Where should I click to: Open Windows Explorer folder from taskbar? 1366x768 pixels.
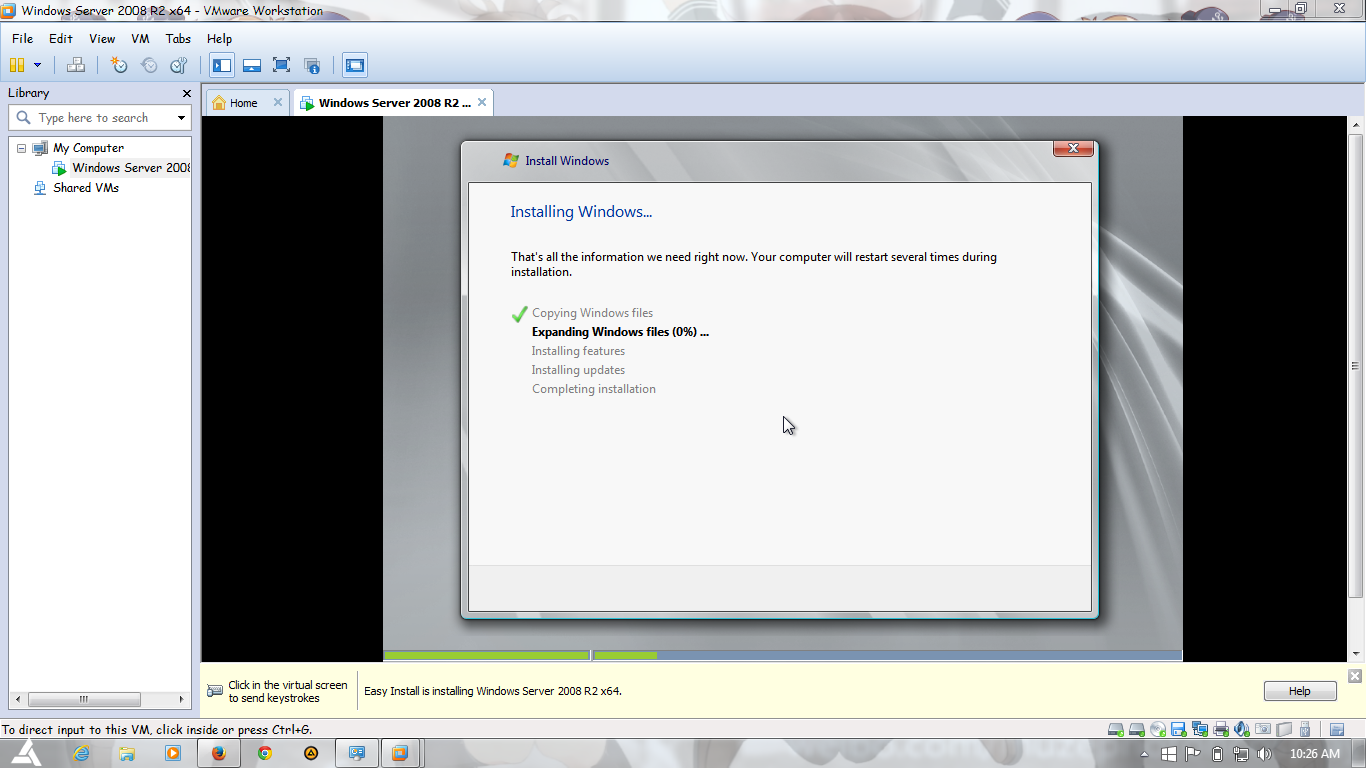pyautogui.click(x=127, y=754)
